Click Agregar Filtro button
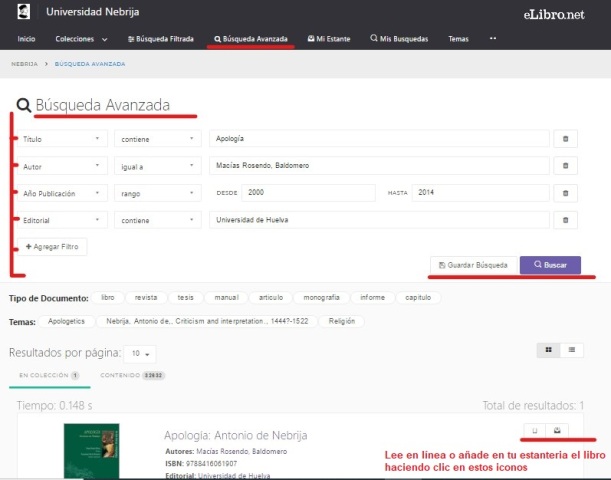This screenshot has height=480, width=611. click(52, 247)
